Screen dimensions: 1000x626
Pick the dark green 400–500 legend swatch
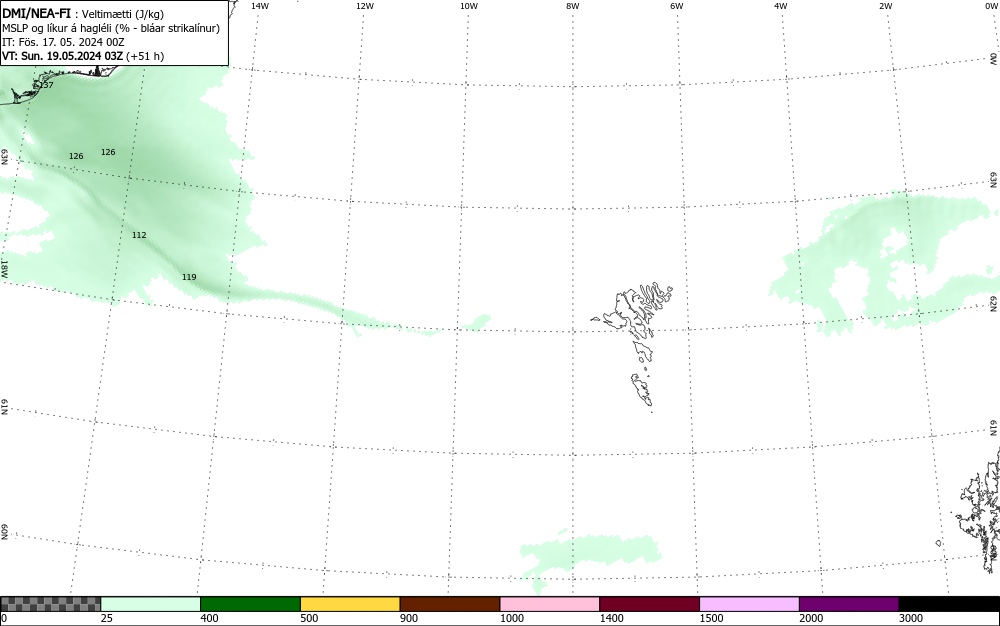coord(250,604)
